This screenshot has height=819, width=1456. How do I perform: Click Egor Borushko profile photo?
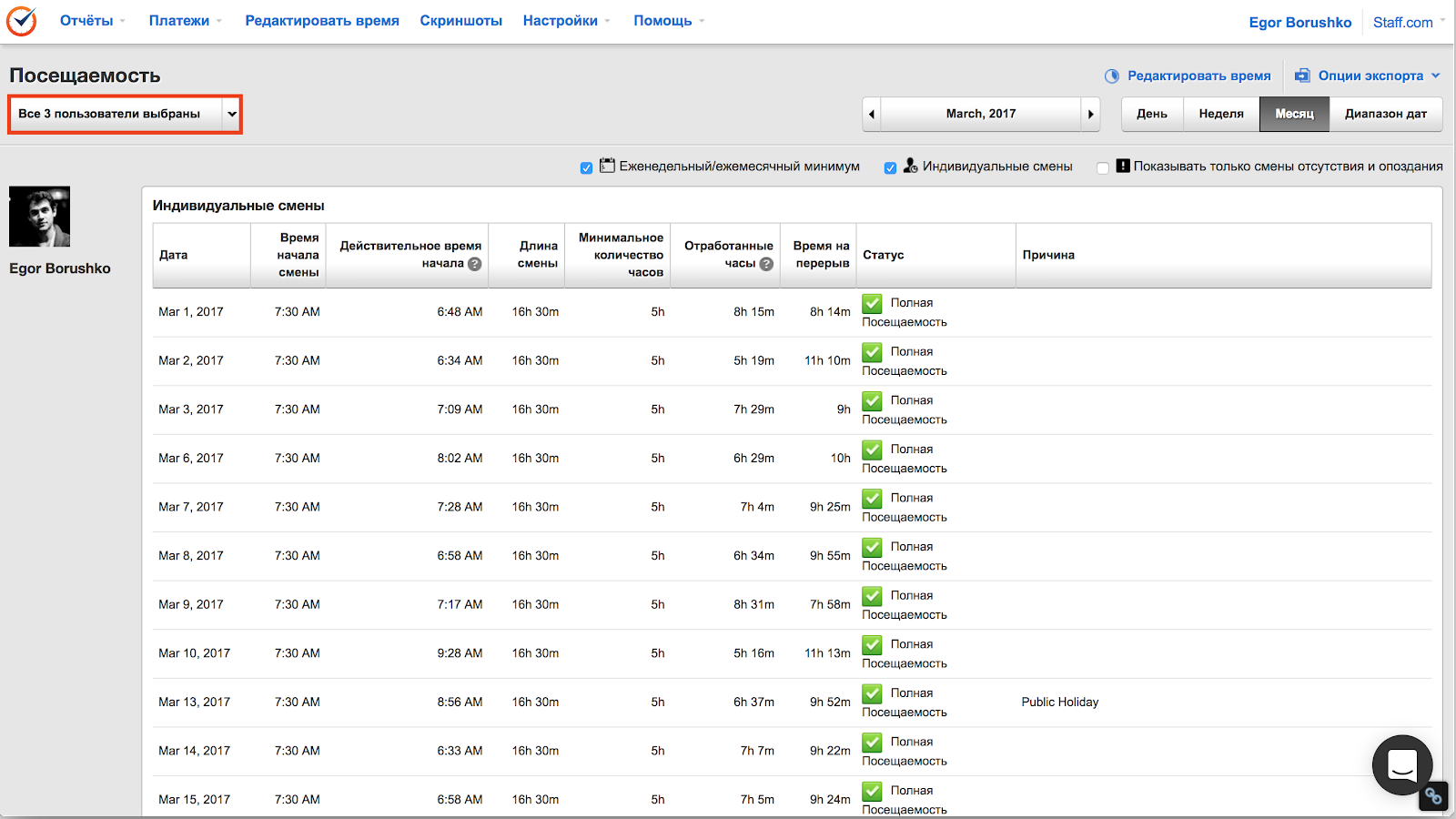pyautogui.click(x=39, y=217)
